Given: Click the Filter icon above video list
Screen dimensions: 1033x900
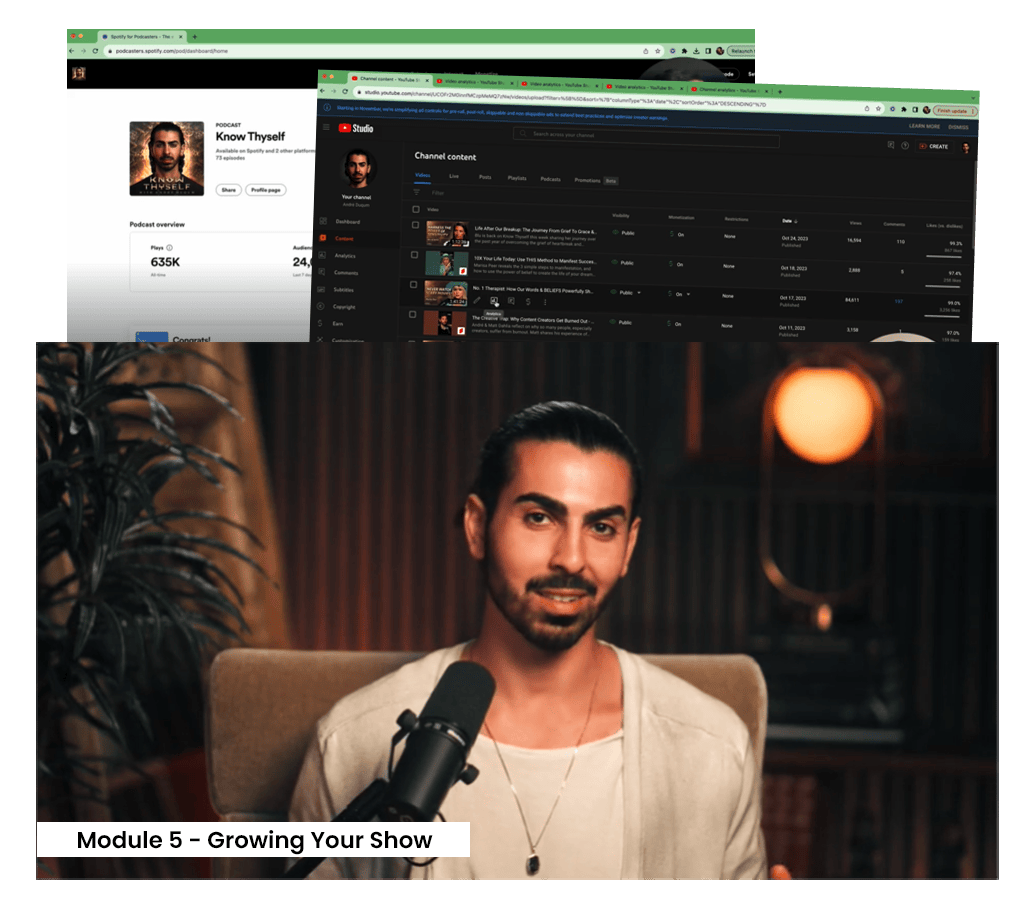Looking at the screenshot, I should [x=417, y=192].
